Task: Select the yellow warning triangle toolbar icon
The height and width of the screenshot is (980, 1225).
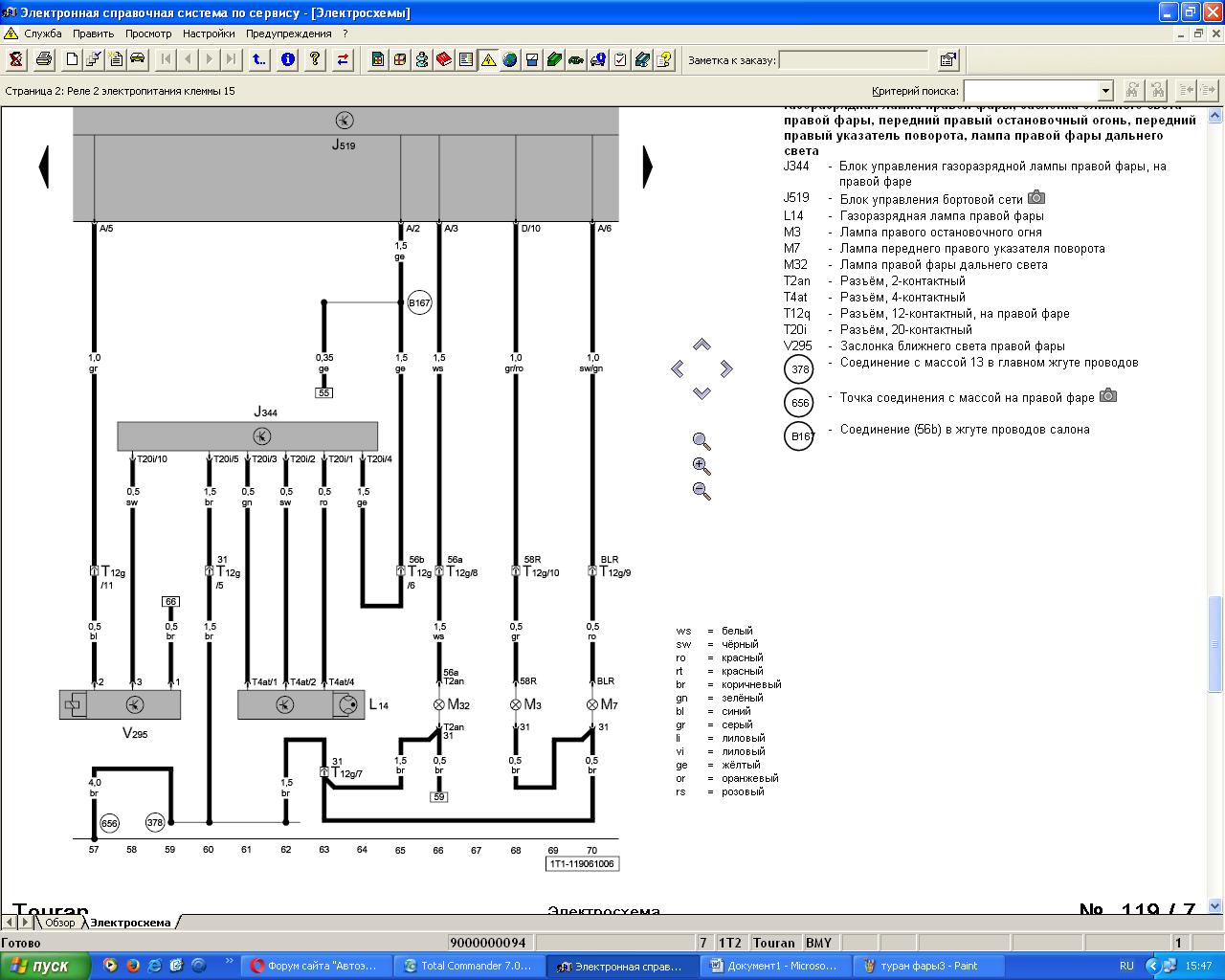Action: pos(488,59)
